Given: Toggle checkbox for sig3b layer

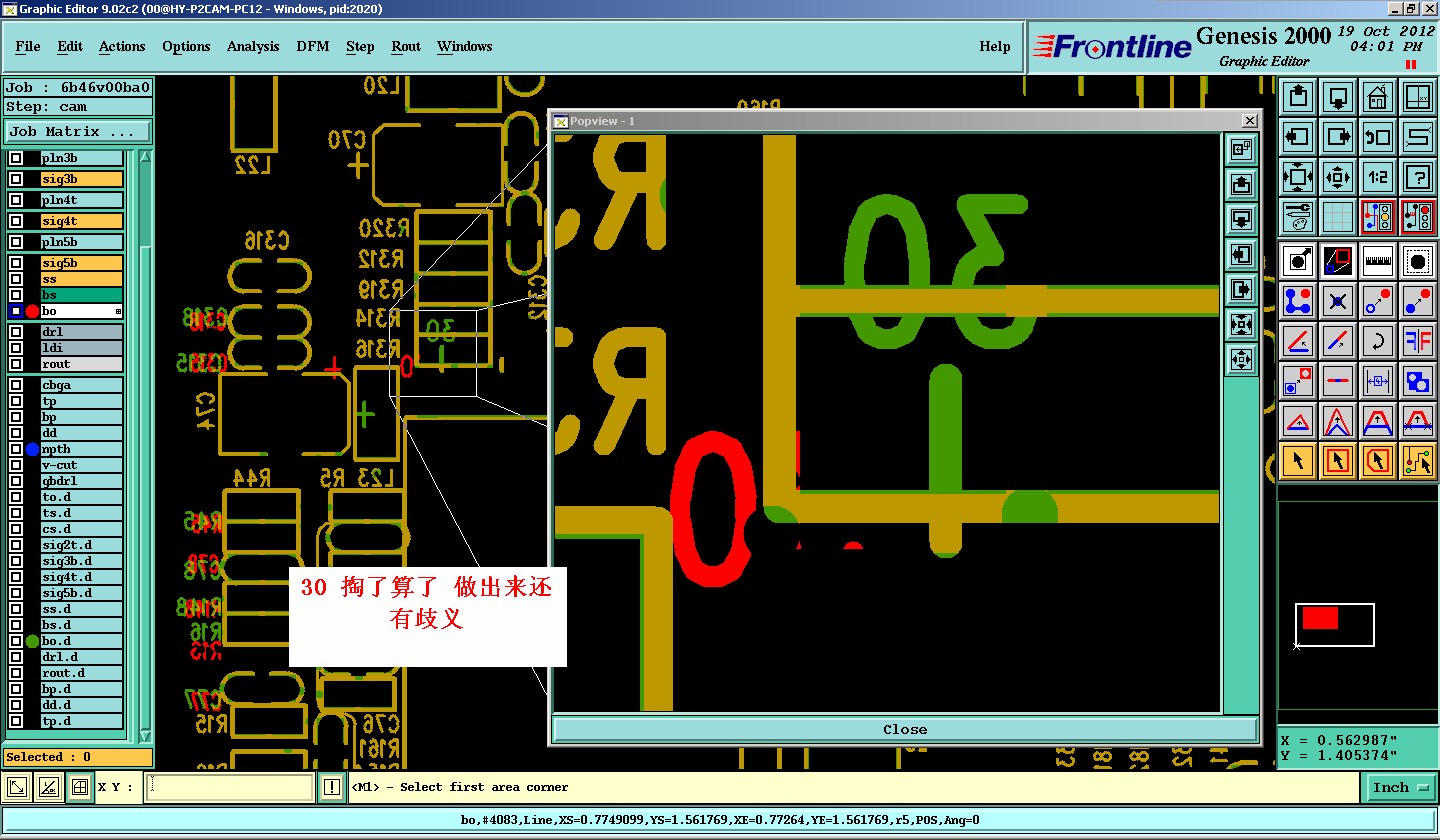Looking at the screenshot, I should [16, 179].
